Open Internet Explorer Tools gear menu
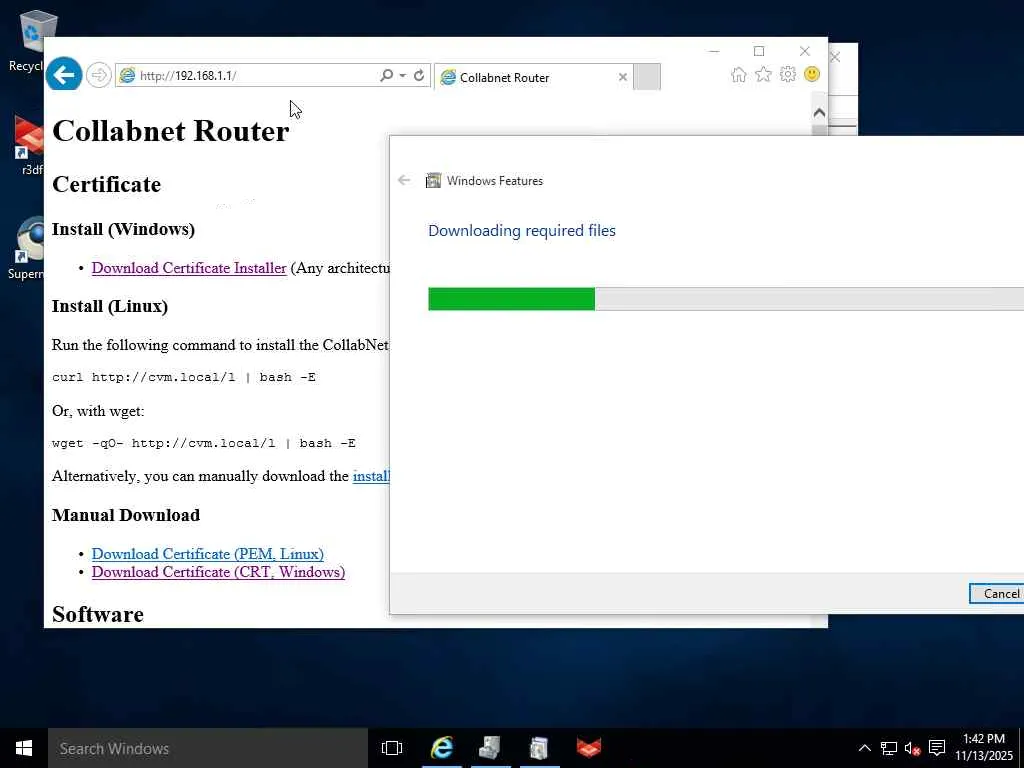The width and height of the screenshot is (1024, 768). 788,74
